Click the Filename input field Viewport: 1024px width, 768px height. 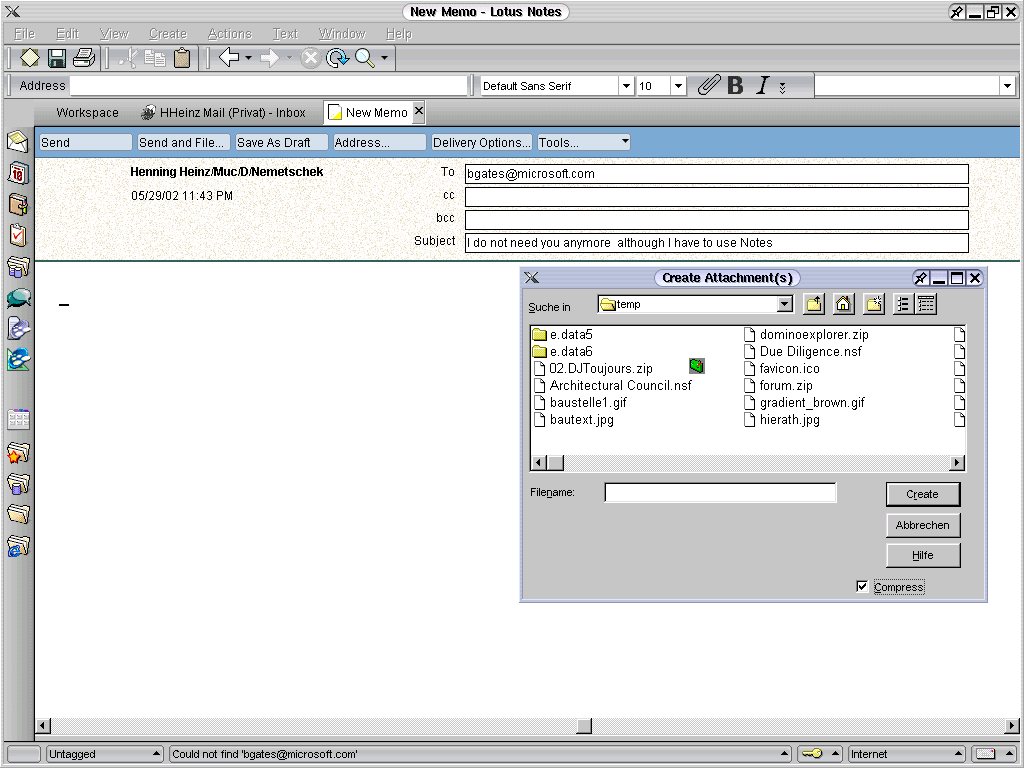[x=720, y=492]
